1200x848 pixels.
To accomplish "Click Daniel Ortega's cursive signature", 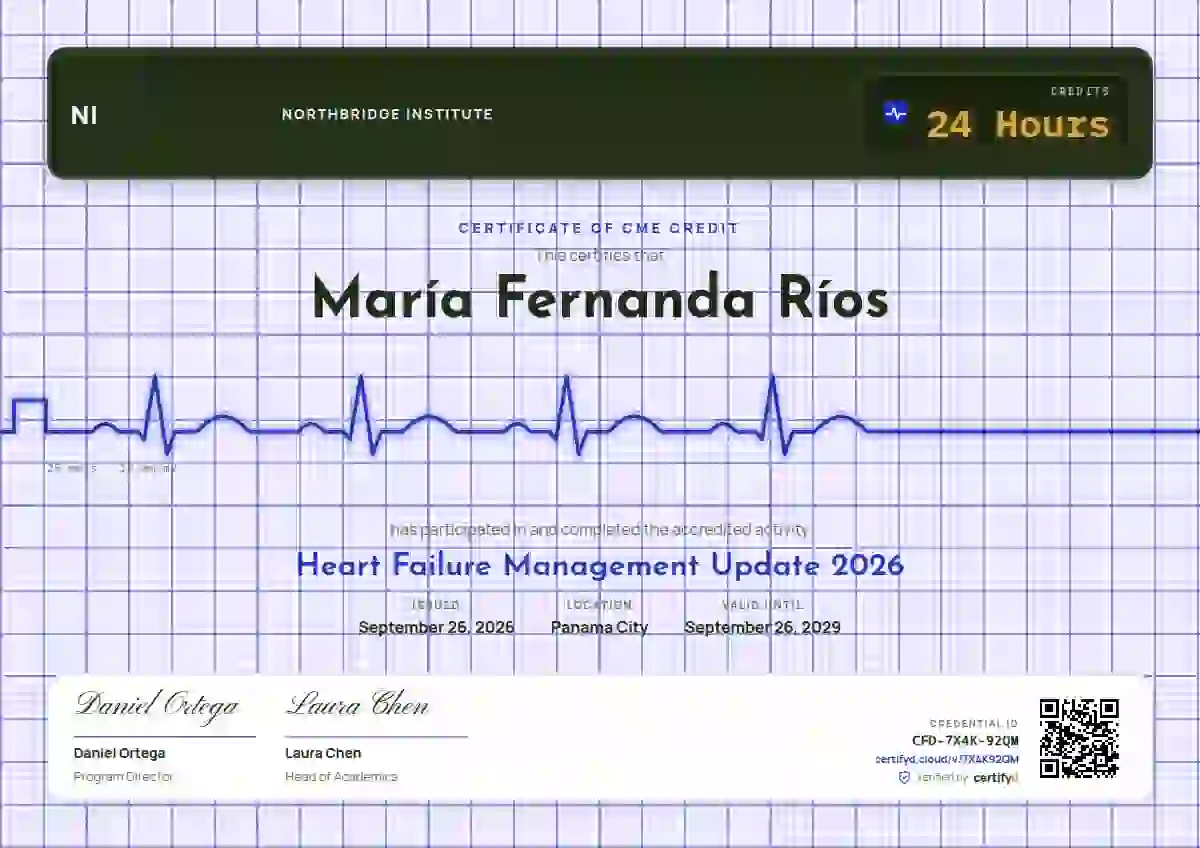I will click(157, 705).
